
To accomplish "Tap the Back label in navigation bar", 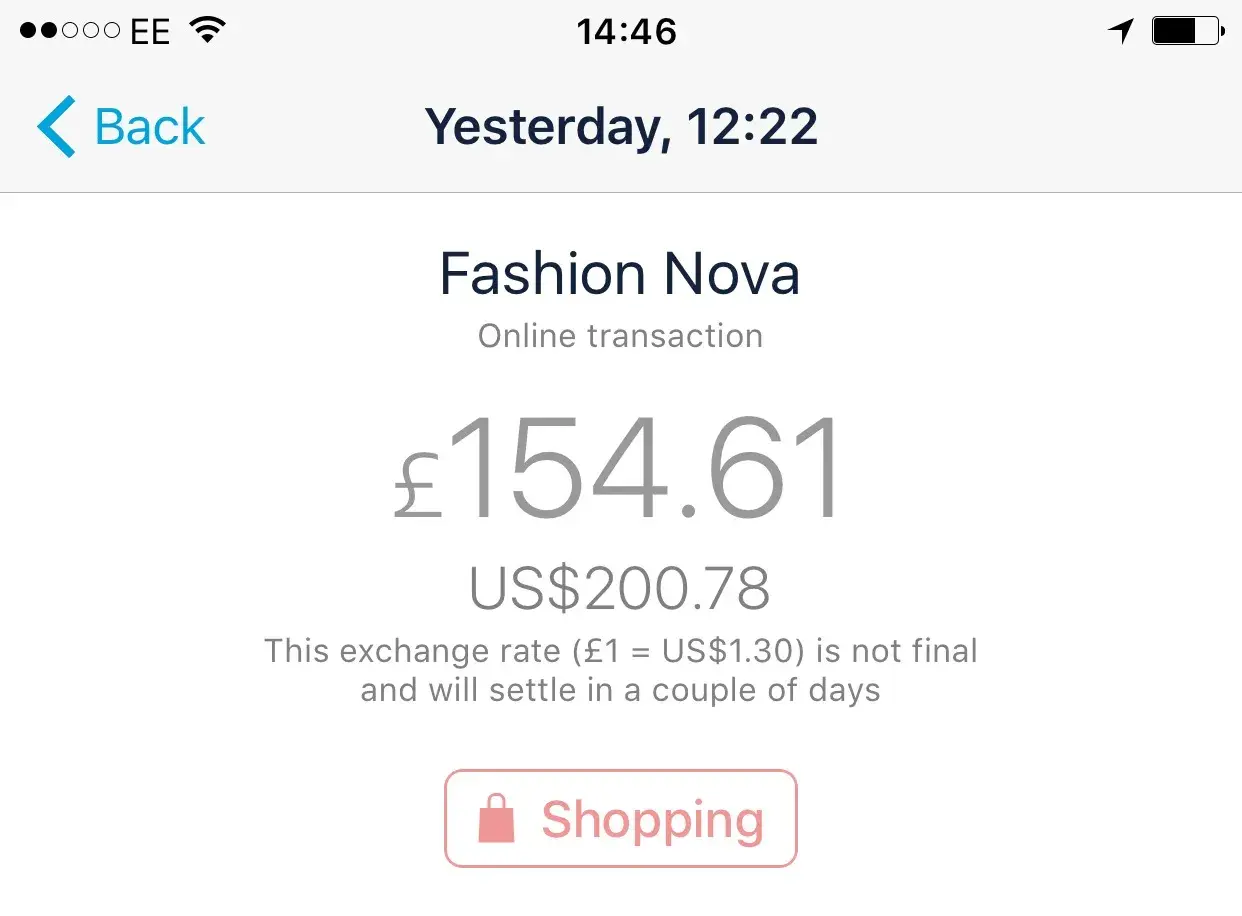I will tap(150, 127).
